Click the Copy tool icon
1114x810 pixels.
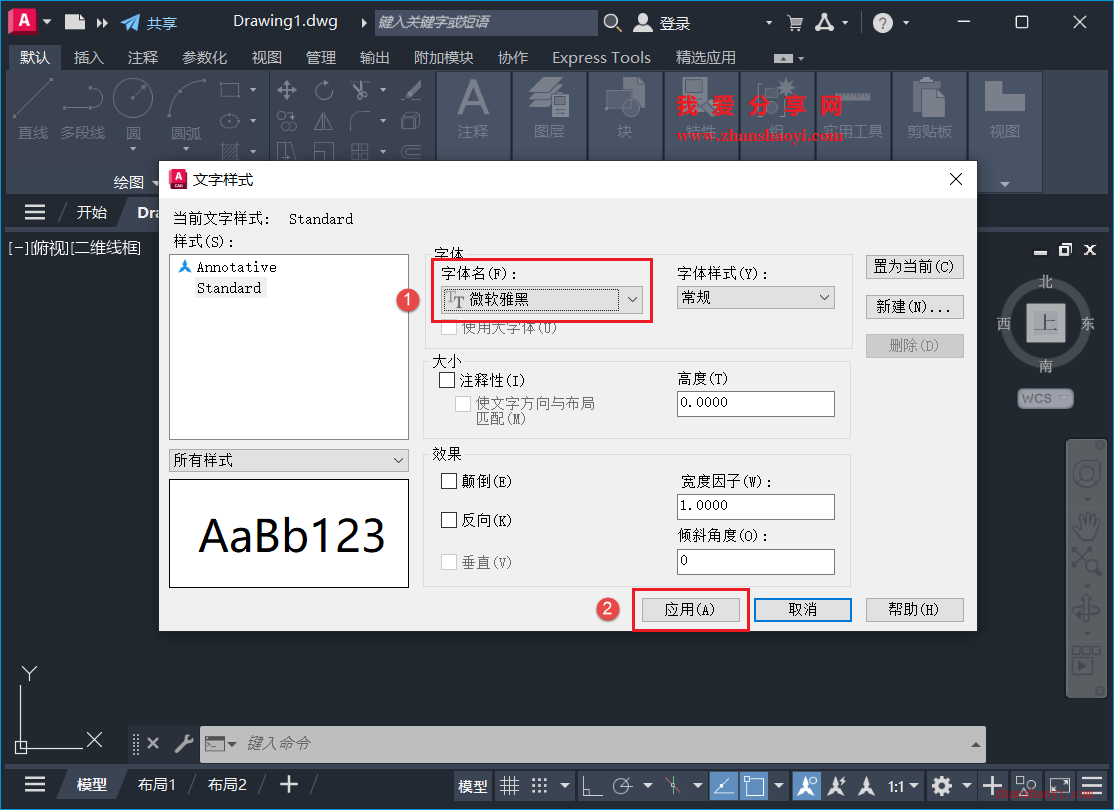pyautogui.click(x=287, y=121)
